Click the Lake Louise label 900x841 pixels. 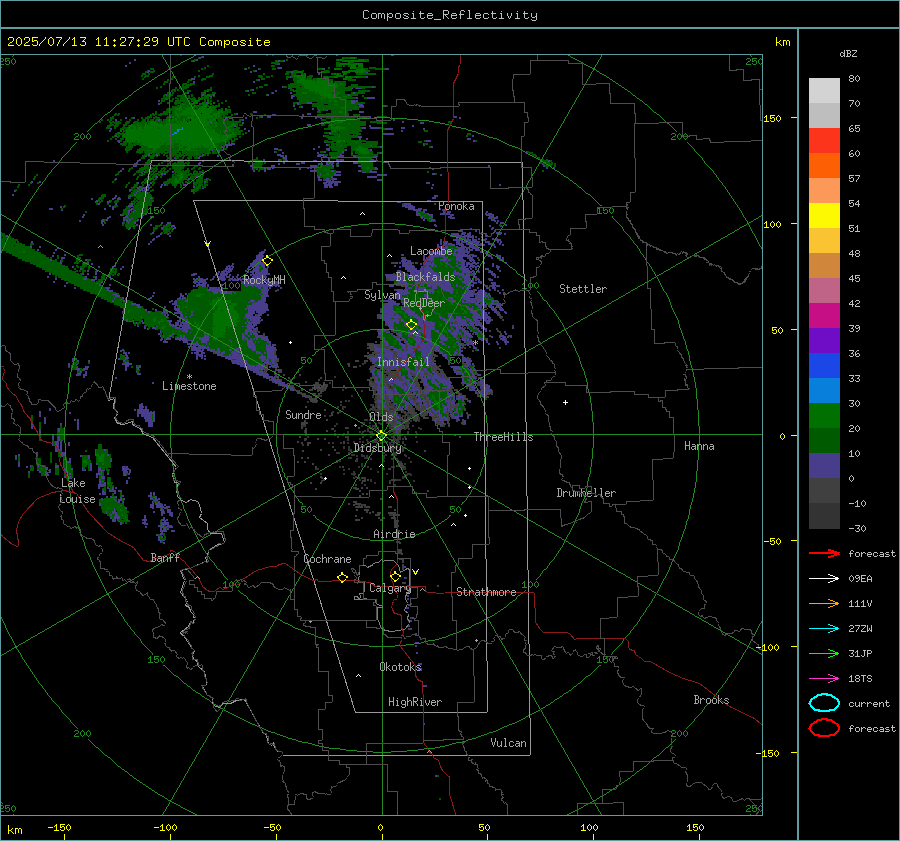point(77,491)
